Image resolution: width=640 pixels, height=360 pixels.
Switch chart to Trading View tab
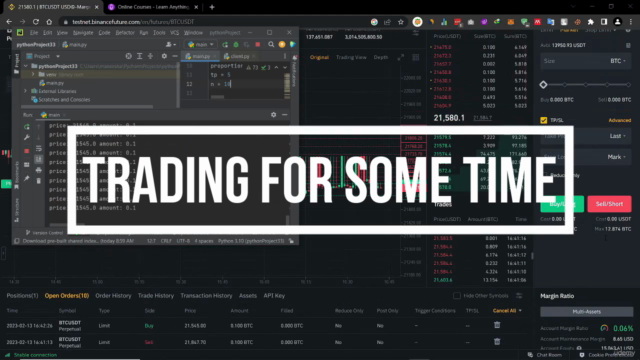(351, 58)
